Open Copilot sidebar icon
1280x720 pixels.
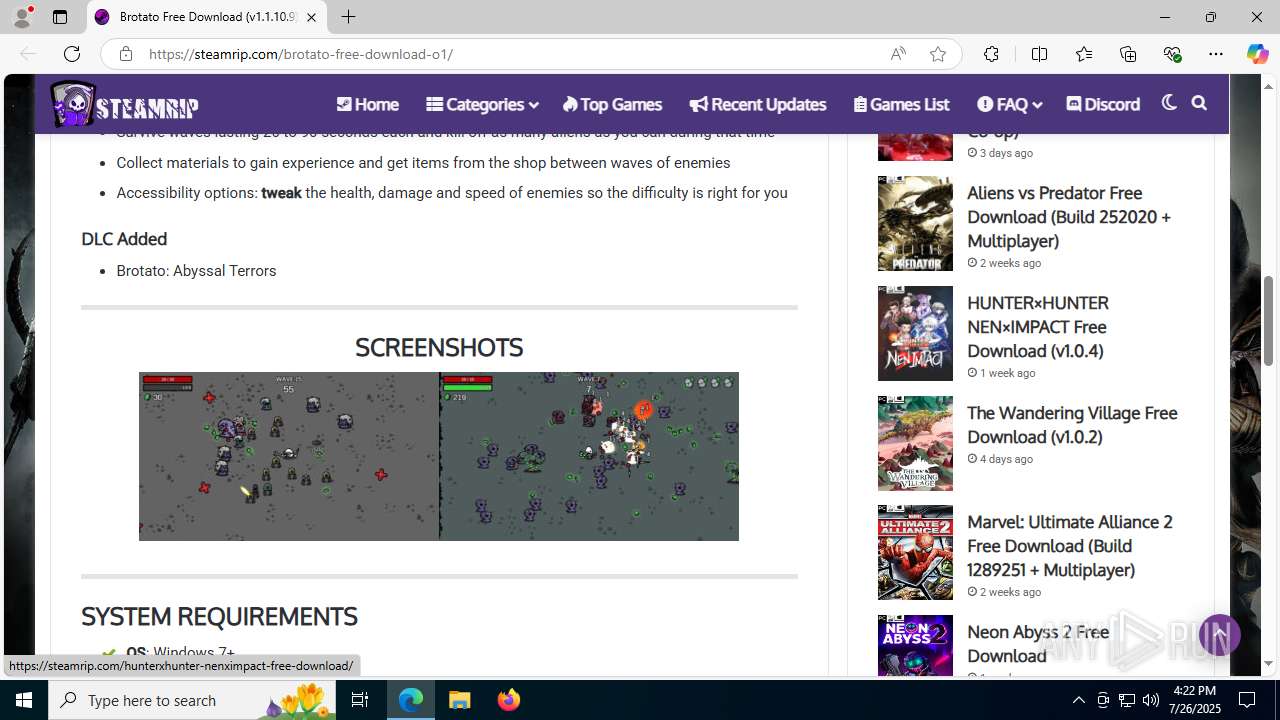coord(1257,54)
